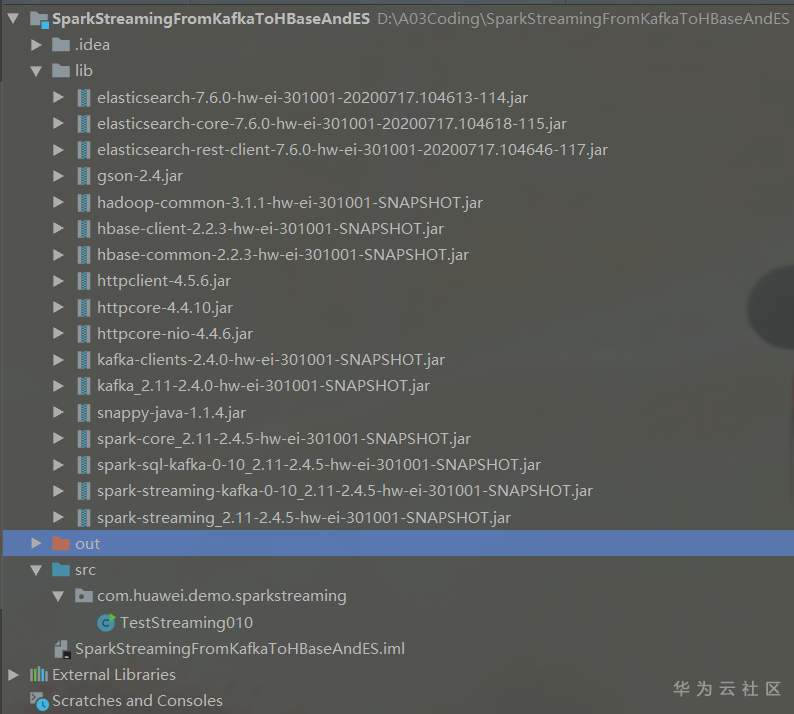
Task: Expand the out folder arrow
Action: 36,543
